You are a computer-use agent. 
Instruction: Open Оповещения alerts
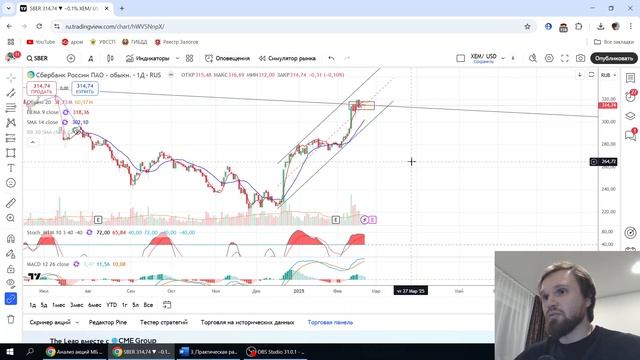(227, 58)
